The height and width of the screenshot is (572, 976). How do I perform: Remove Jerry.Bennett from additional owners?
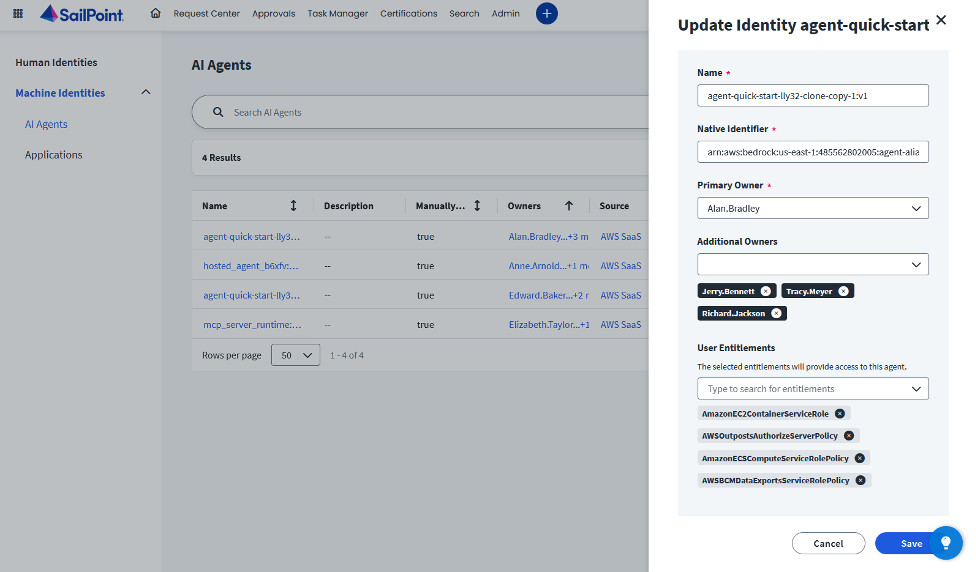[766, 291]
